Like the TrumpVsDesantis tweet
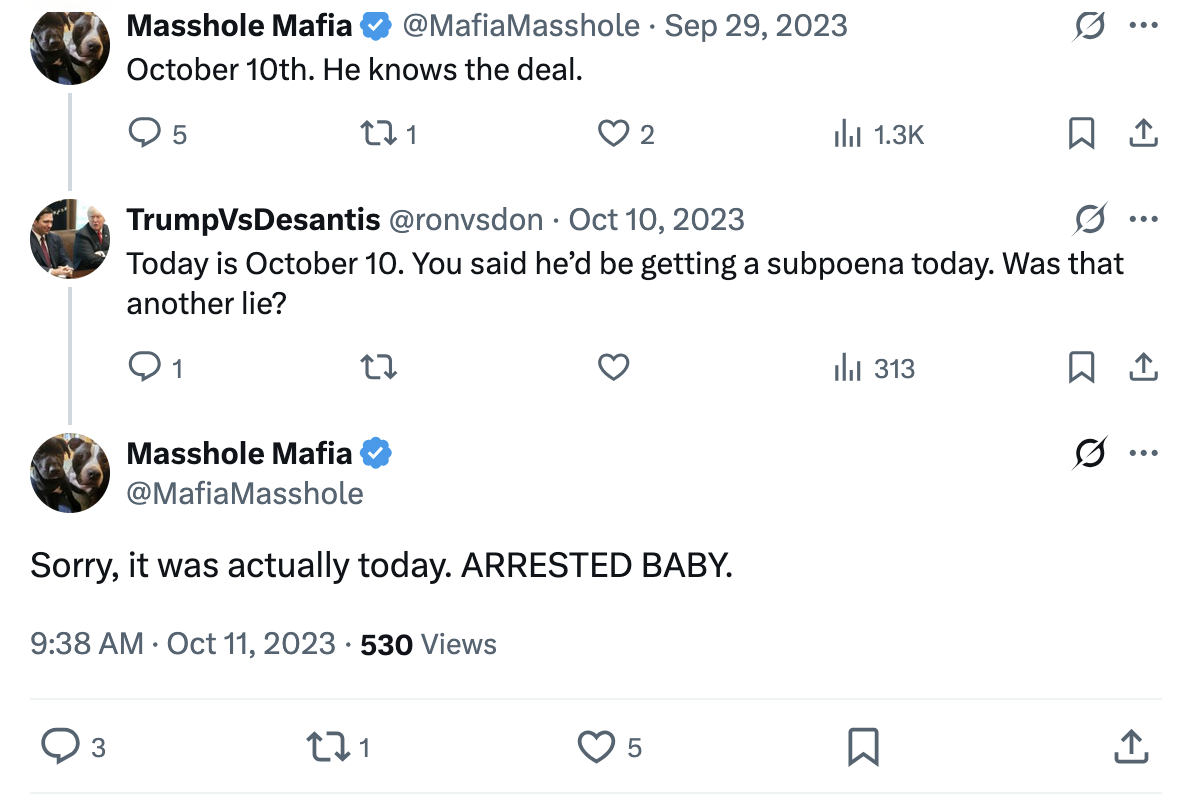The height and width of the screenshot is (802, 1180). point(613,369)
